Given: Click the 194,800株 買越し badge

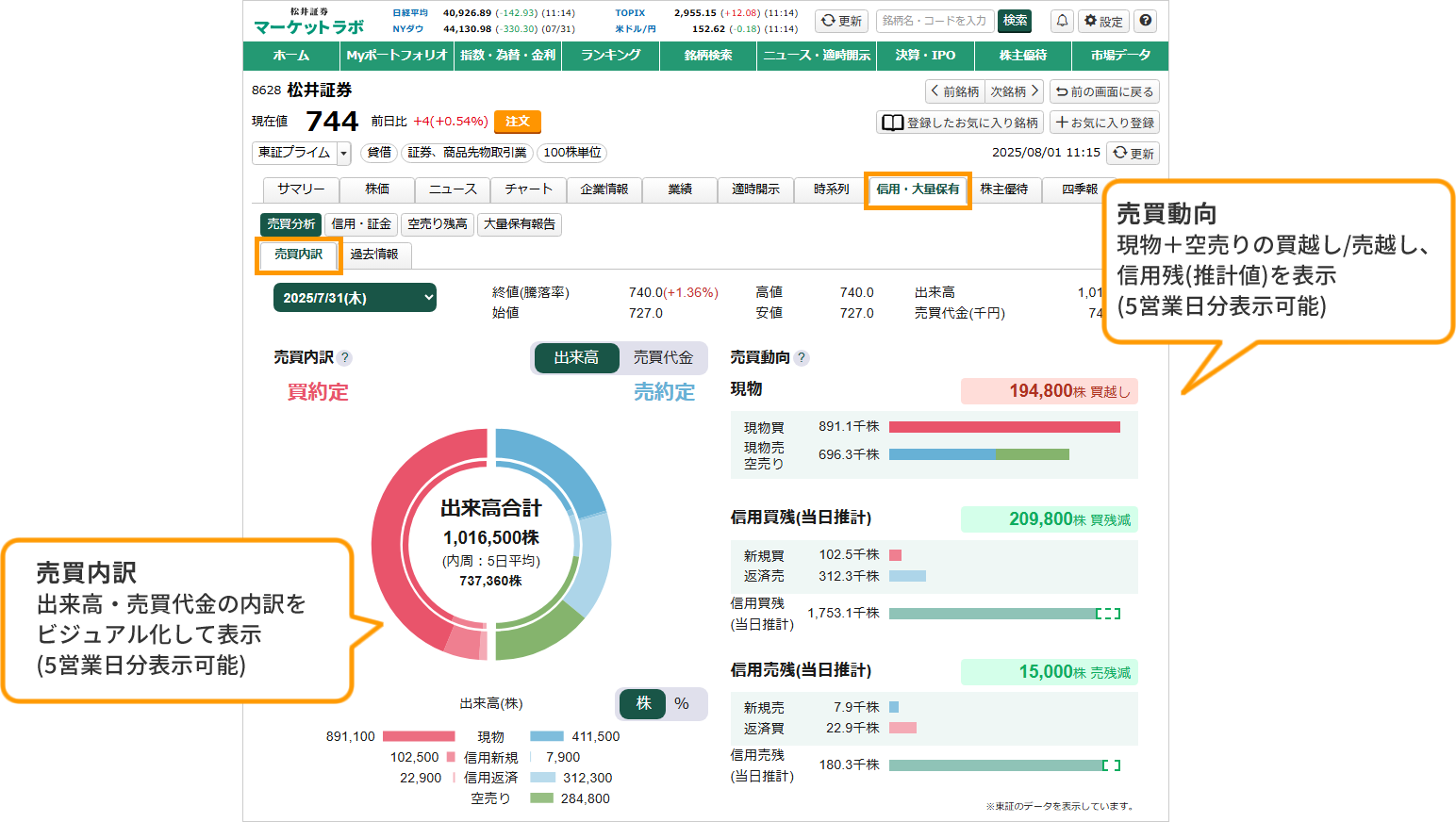Looking at the screenshot, I should click(x=1050, y=391).
